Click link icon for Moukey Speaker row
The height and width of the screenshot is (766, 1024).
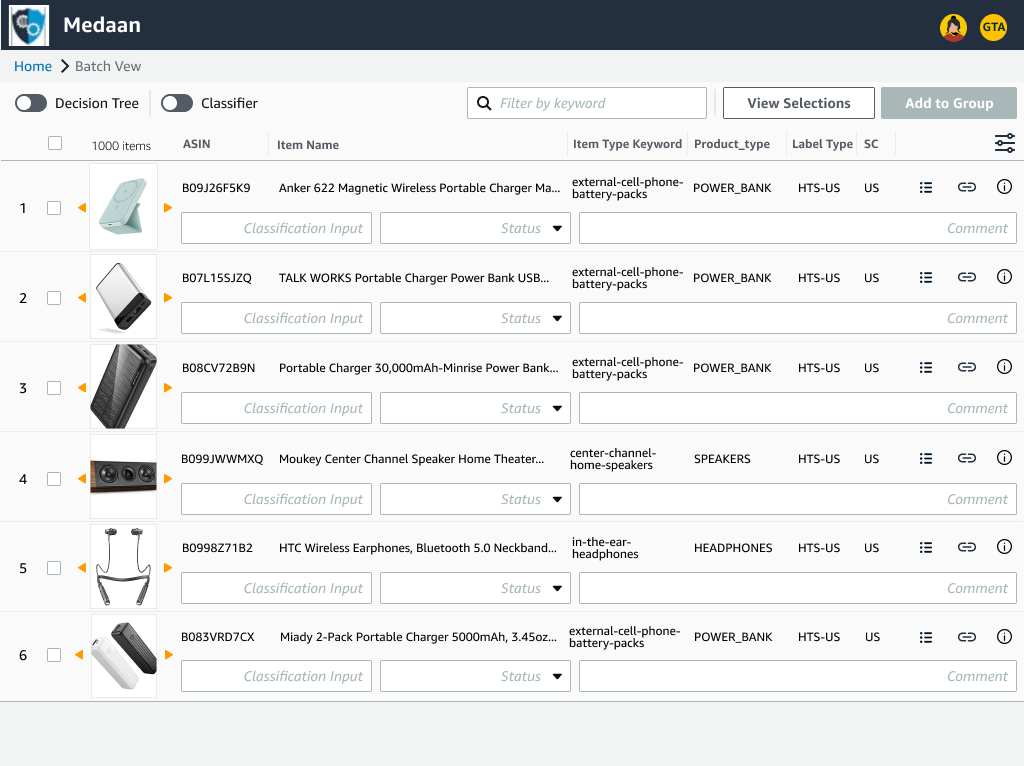[x=967, y=458]
